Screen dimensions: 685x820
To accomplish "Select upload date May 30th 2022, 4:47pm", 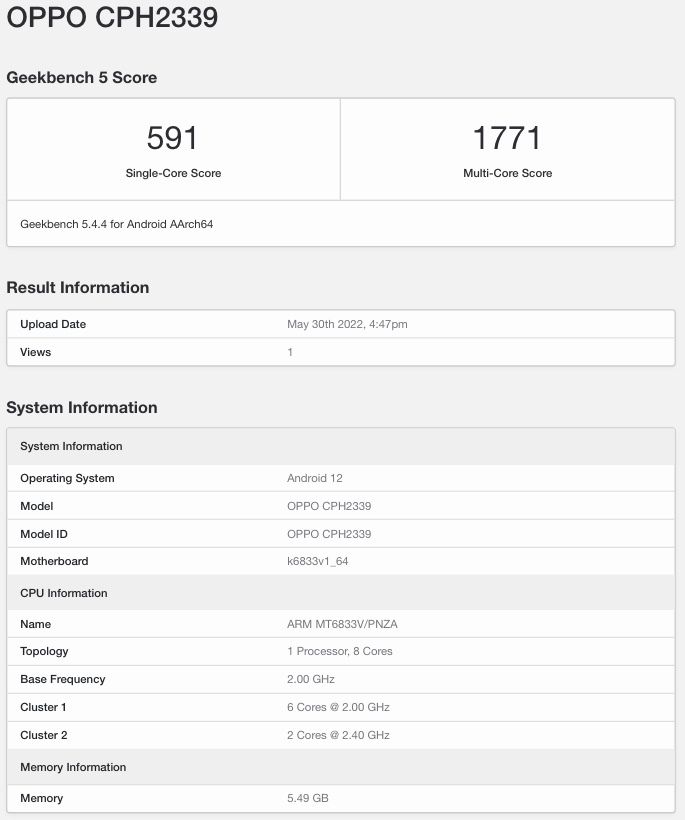I will click(x=347, y=324).
